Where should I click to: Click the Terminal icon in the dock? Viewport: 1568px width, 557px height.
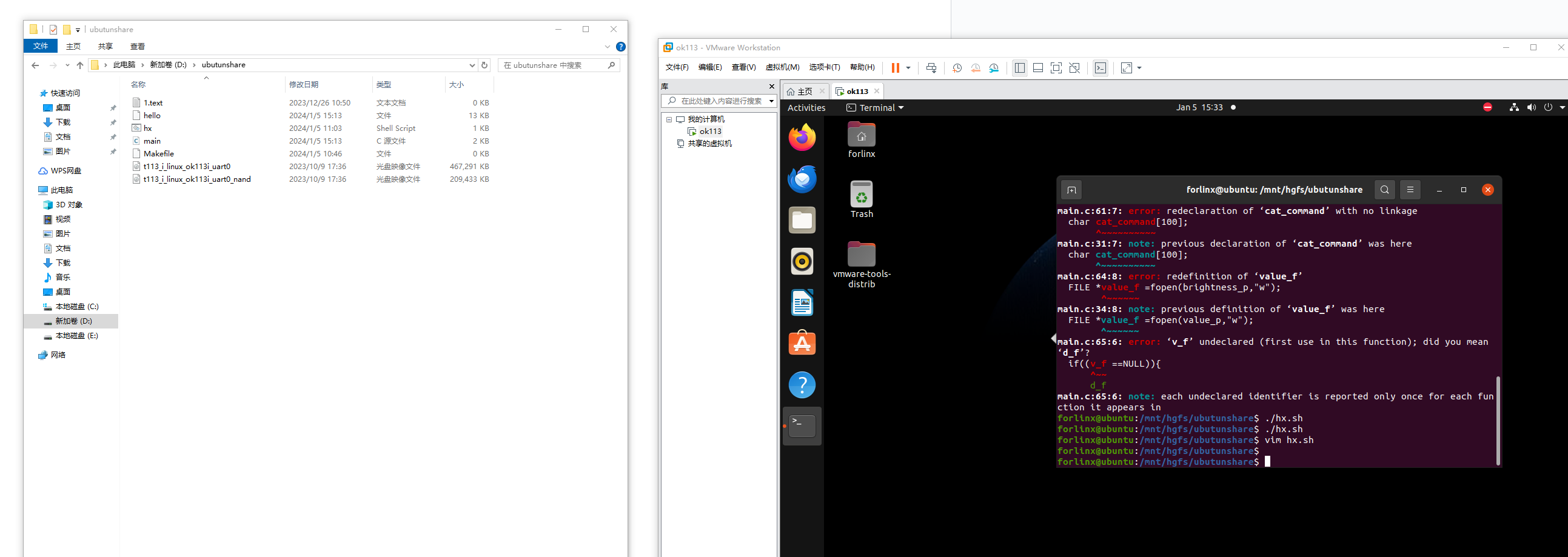[802, 426]
